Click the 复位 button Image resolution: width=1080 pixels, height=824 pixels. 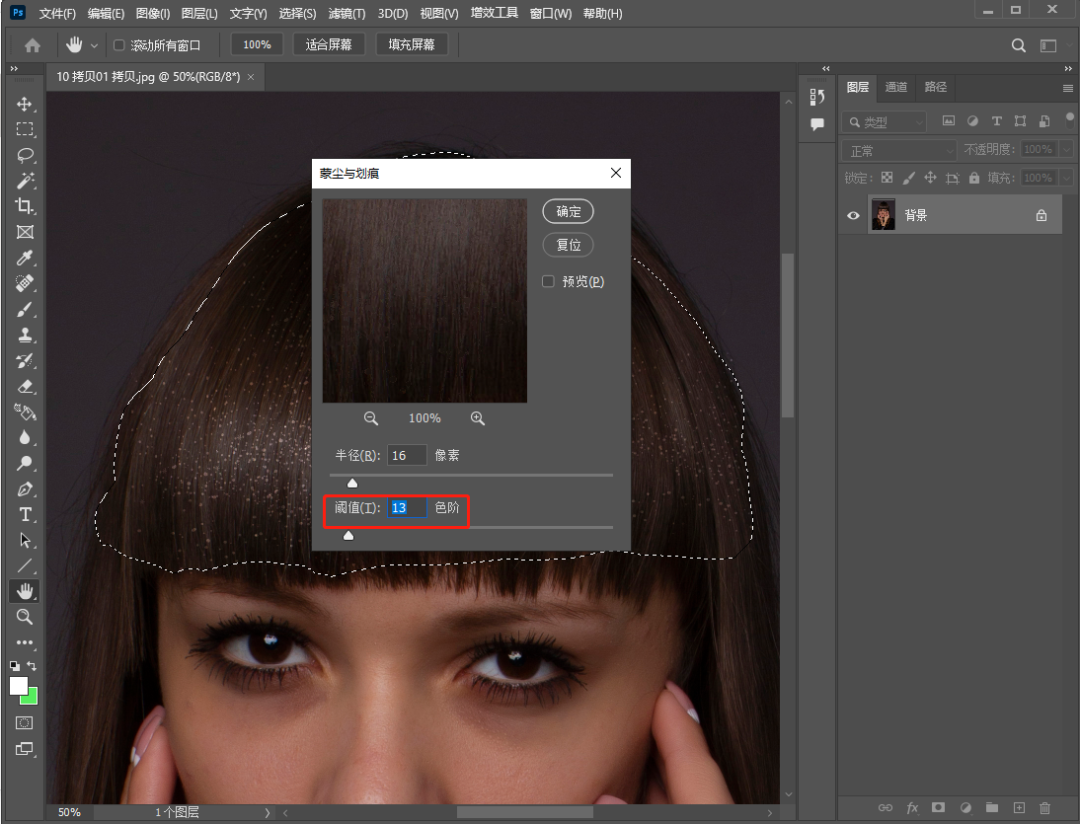pos(568,245)
